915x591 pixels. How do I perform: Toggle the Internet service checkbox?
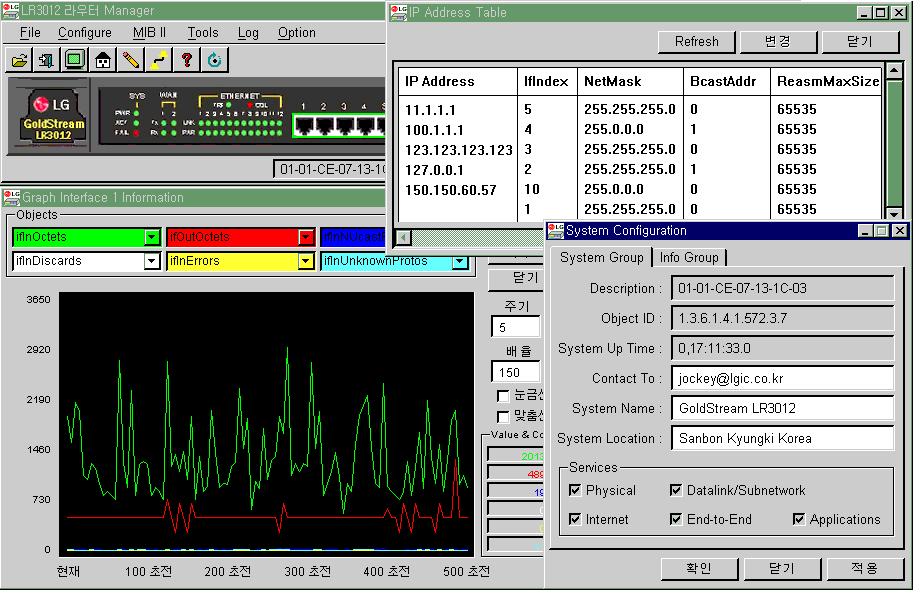coord(575,519)
